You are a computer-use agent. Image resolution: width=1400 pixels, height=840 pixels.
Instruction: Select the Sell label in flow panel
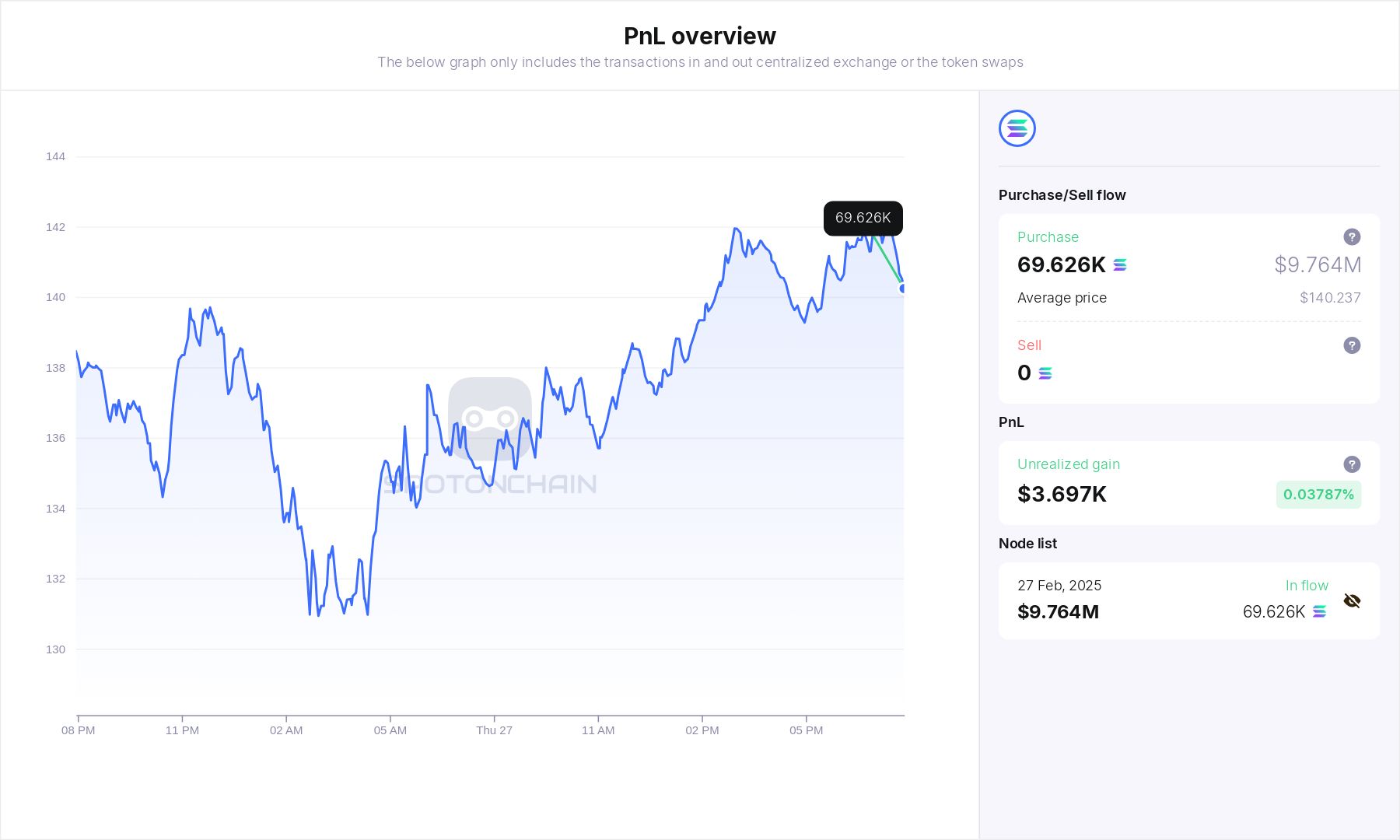[1028, 345]
